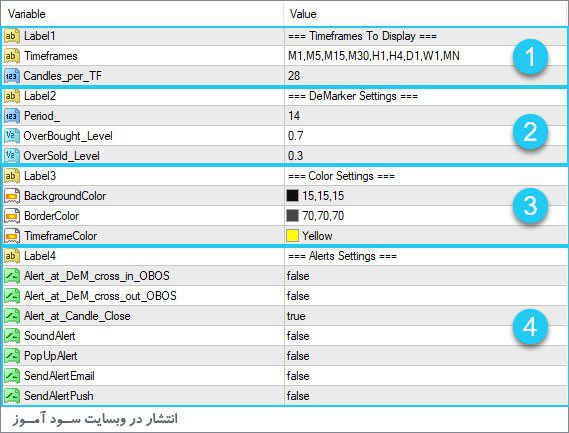569x433 pixels.
Task: Change the PopUpAlert false value
Action: point(298,356)
